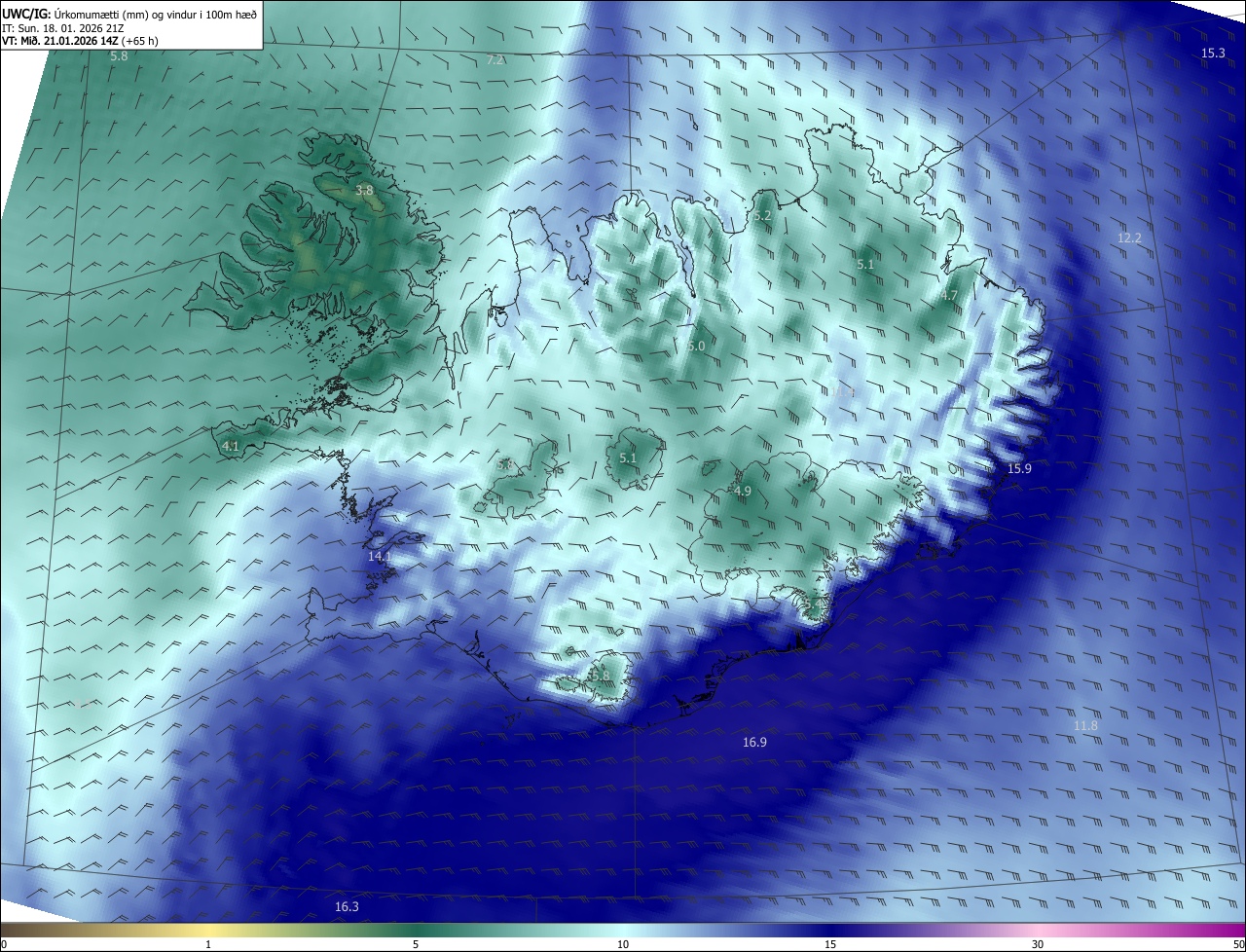1246x952 pixels.
Task: Click the map value 5.4
Action: pos(814,605)
